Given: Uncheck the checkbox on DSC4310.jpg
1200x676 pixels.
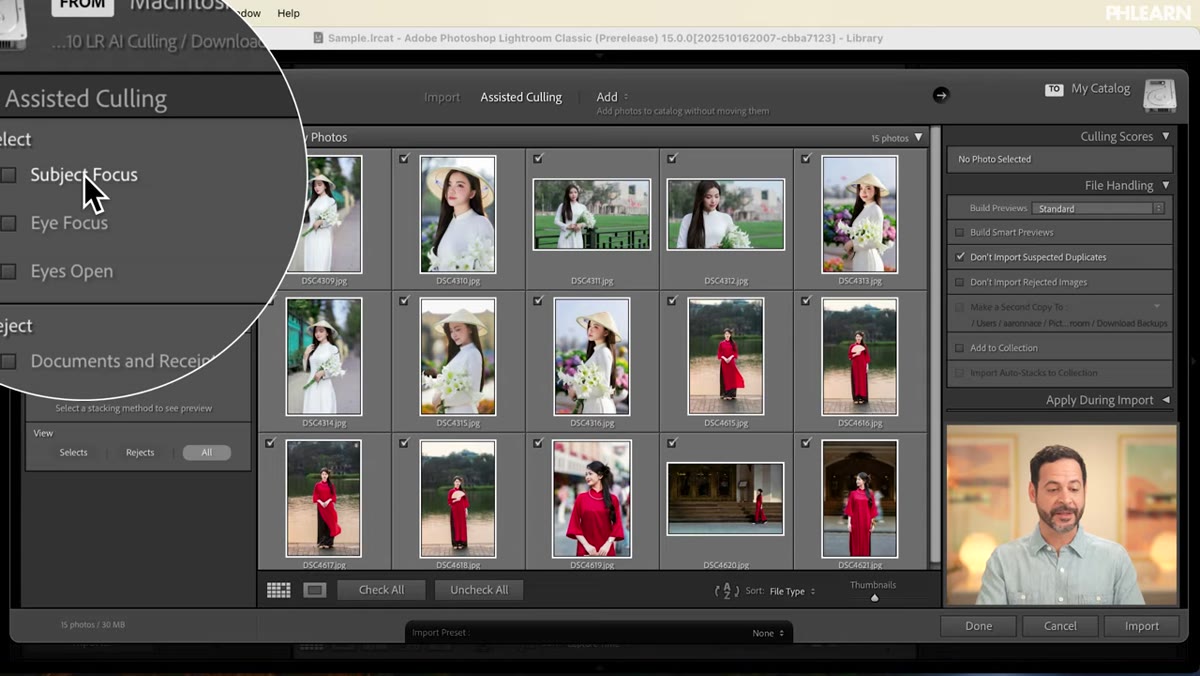Looking at the screenshot, I should (x=404, y=158).
